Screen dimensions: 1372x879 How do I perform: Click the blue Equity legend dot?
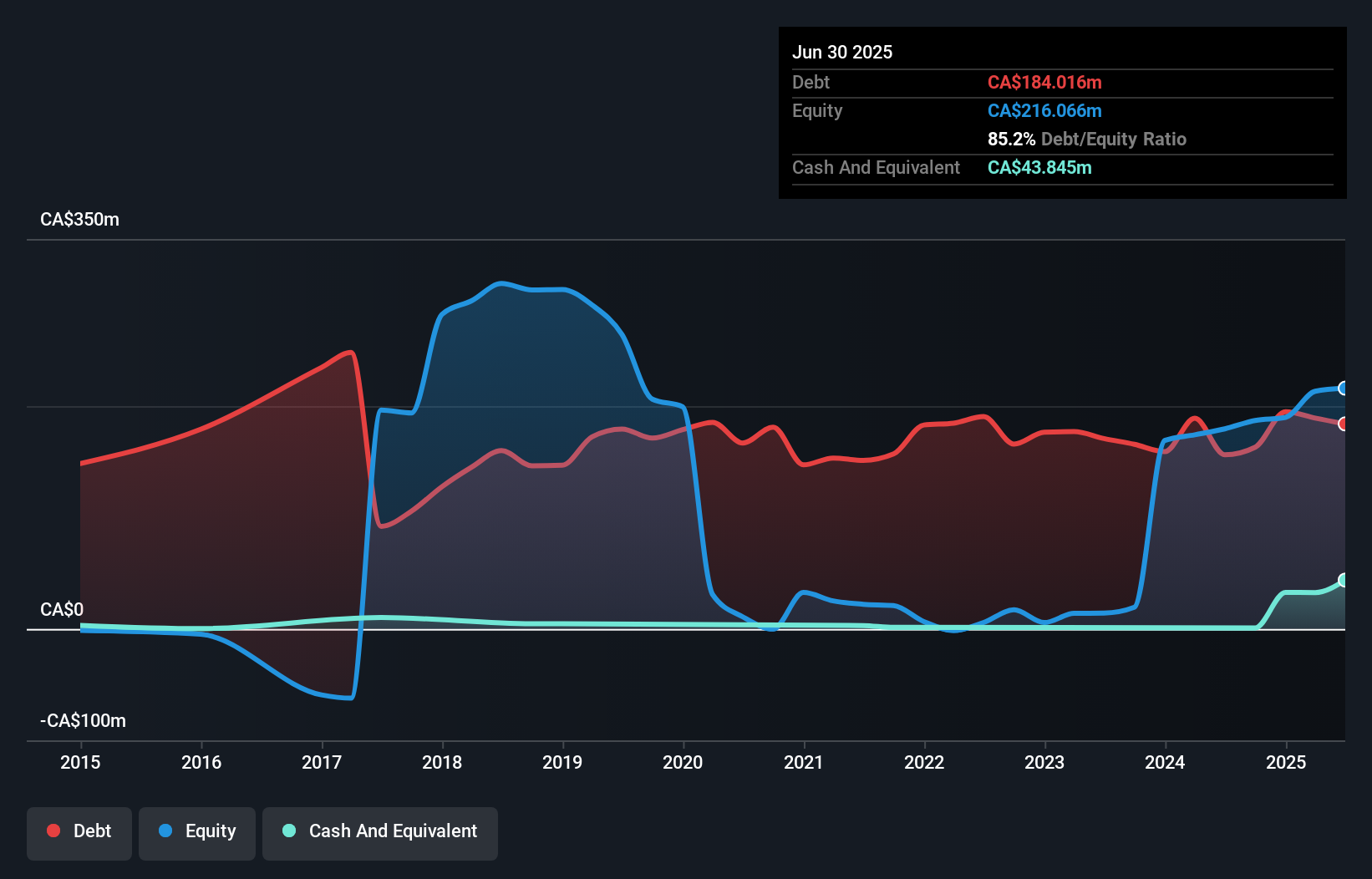(x=165, y=831)
